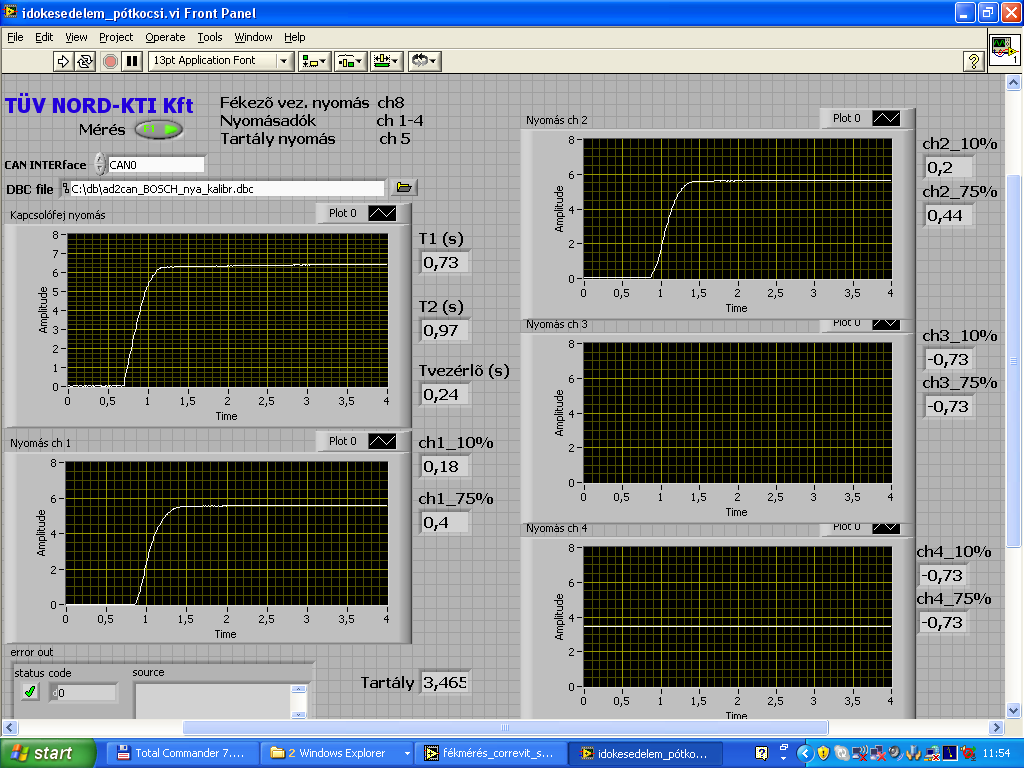Viewport: 1024px width, 768px height.
Task: Click the VI icon in top-right corner
Action: pos(1004,50)
